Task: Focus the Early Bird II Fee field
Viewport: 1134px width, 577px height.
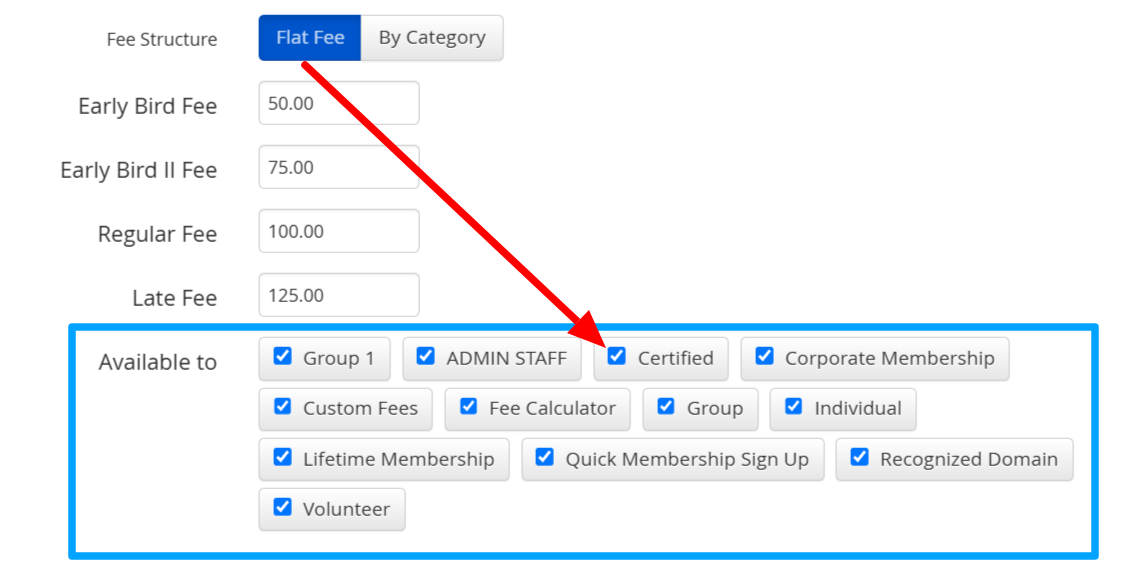Action: pyautogui.click(x=338, y=167)
